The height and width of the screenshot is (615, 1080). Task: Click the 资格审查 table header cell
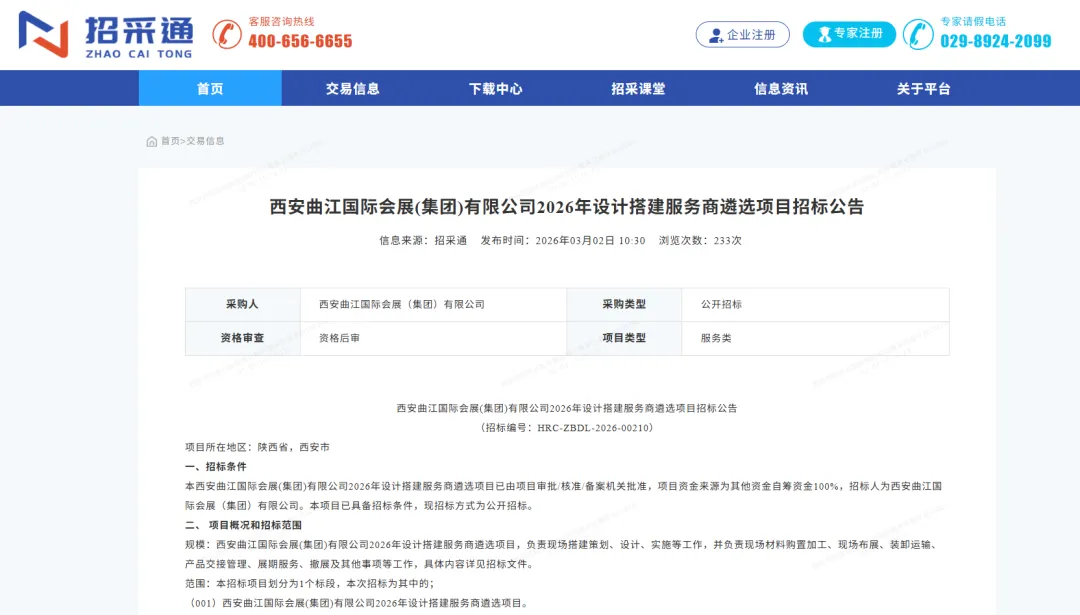(242, 338)
